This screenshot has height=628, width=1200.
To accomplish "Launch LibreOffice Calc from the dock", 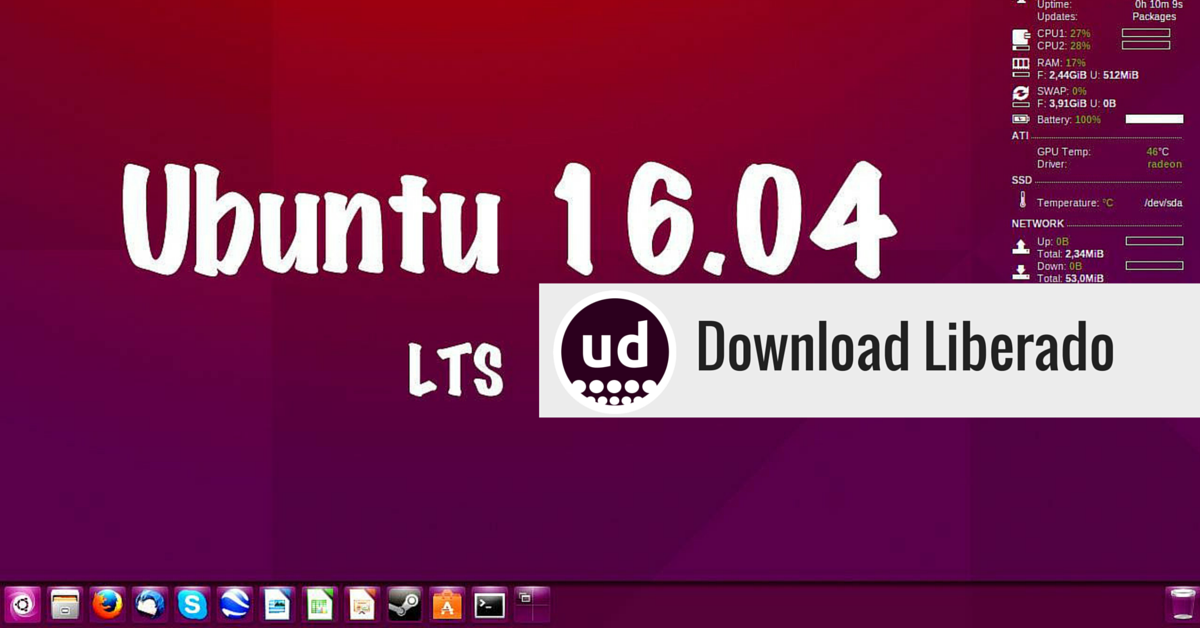I will (320, 605).
